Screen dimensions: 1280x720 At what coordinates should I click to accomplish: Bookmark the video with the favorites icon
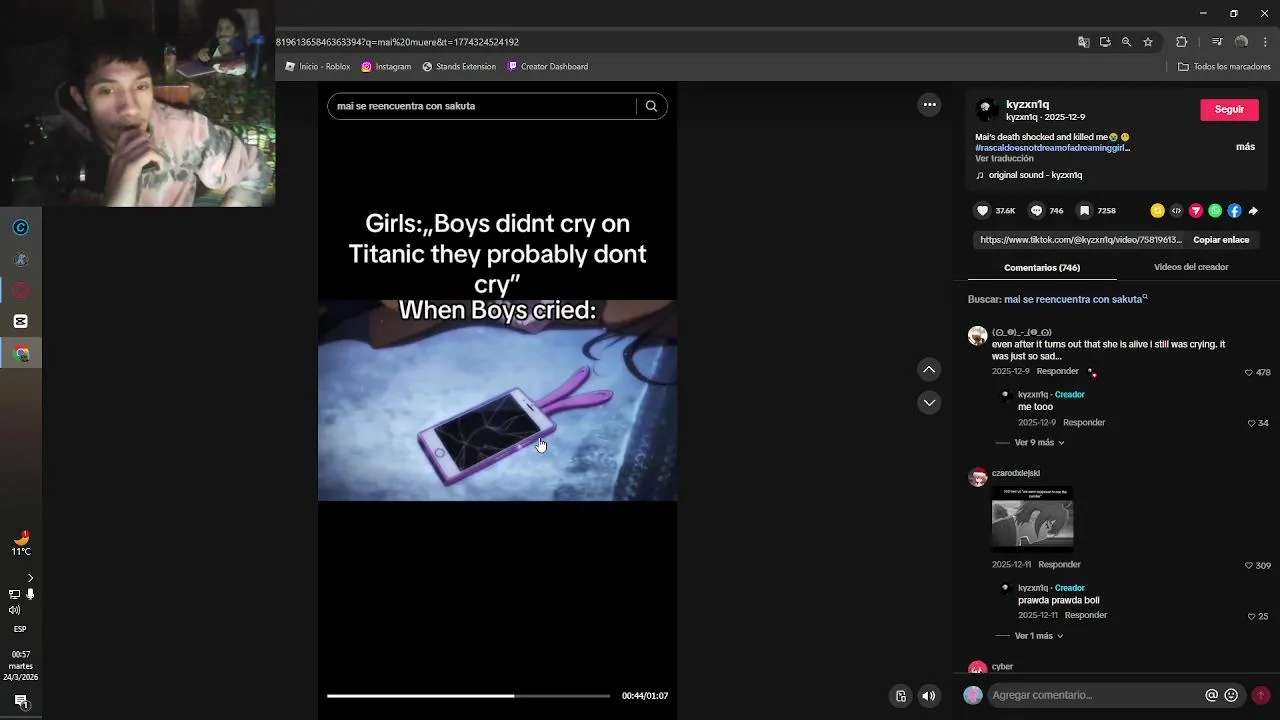(x=1084, y=211)
